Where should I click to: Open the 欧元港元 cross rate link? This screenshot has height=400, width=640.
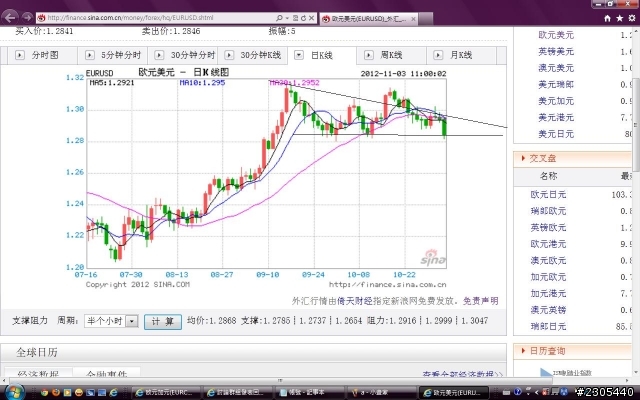tap(548, 244)
